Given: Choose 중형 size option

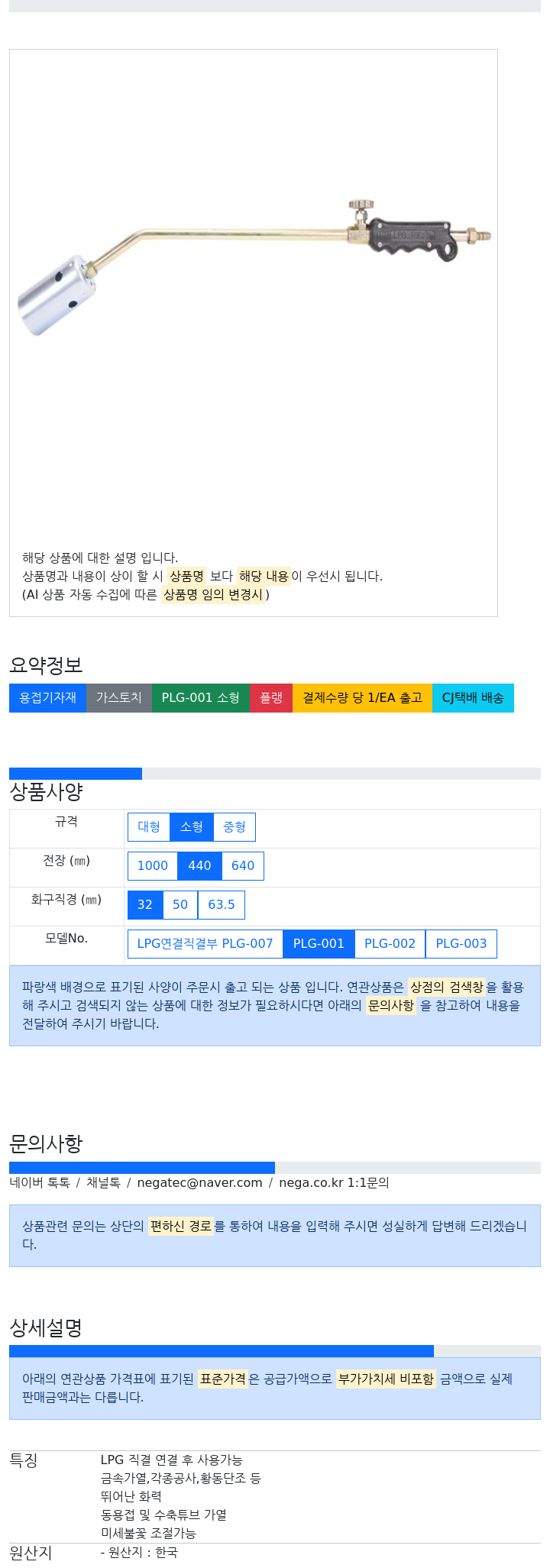Looking at the screenshot, I should pos(235,827).
